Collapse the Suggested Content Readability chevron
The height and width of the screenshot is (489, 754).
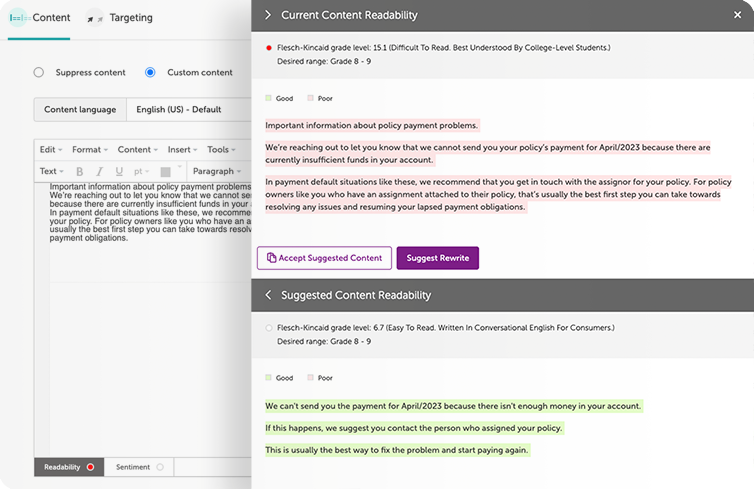tap(268, 295)
